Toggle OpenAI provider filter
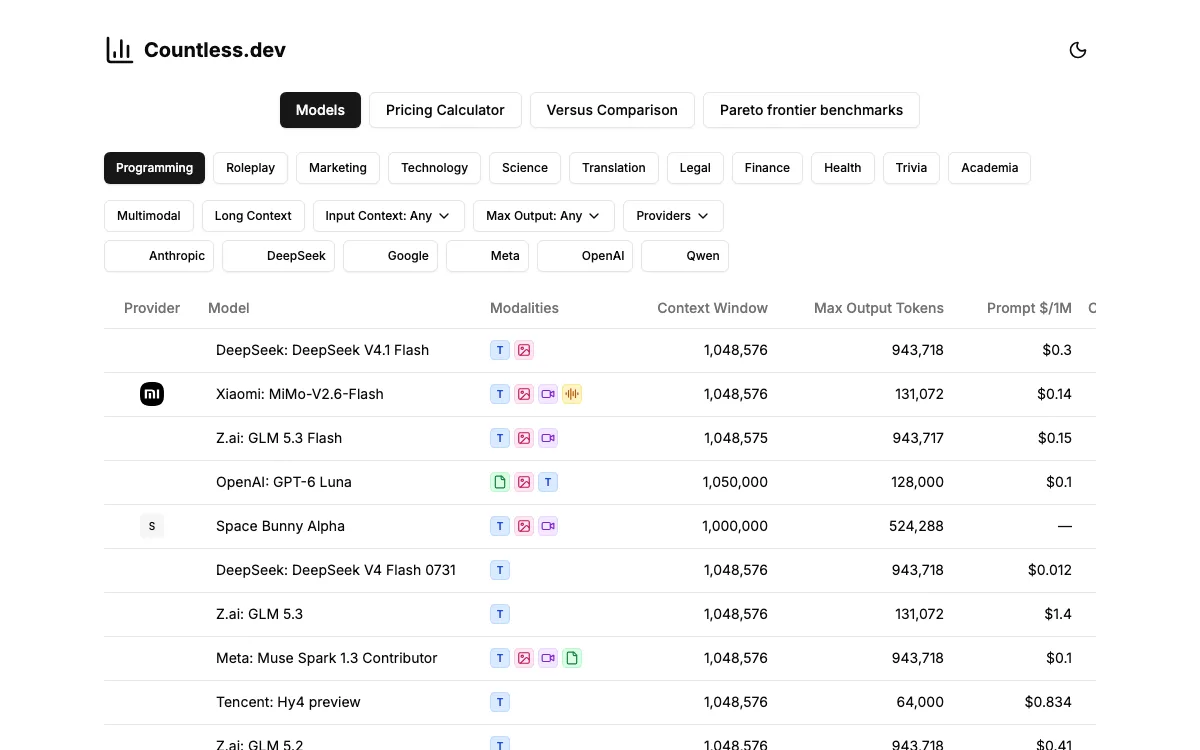Image resolution: width=1200 pixels, height=750 pixels. pos(585,256)
